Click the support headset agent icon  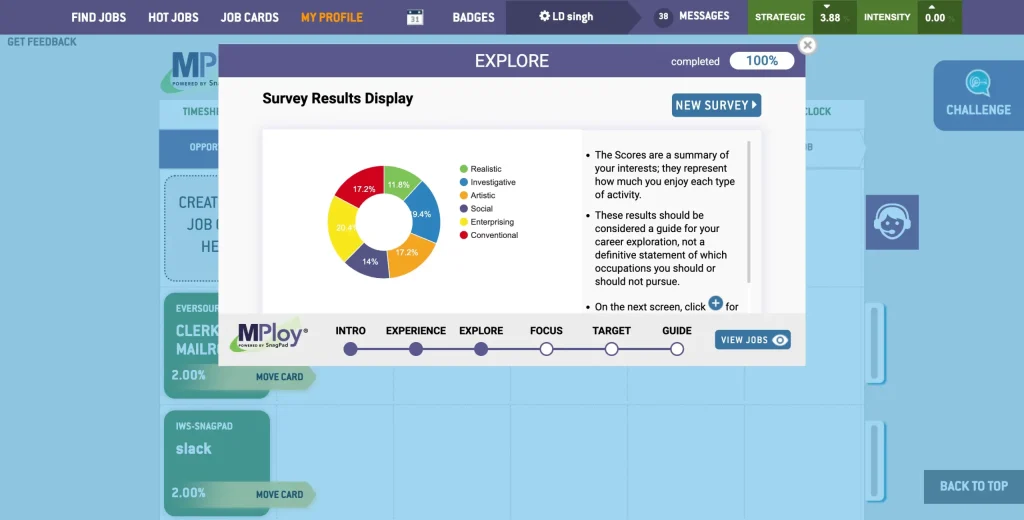click(x=891, y=222)
